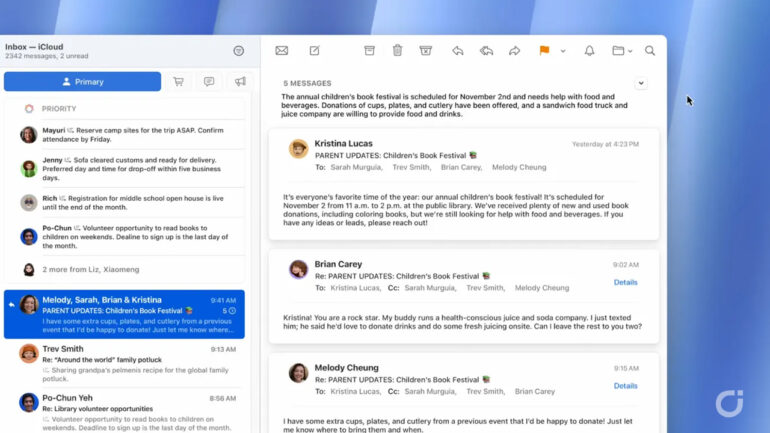Open the Move to folder dropdown
The width and height of the screenshot is (770, 433).
pos(622,51)
